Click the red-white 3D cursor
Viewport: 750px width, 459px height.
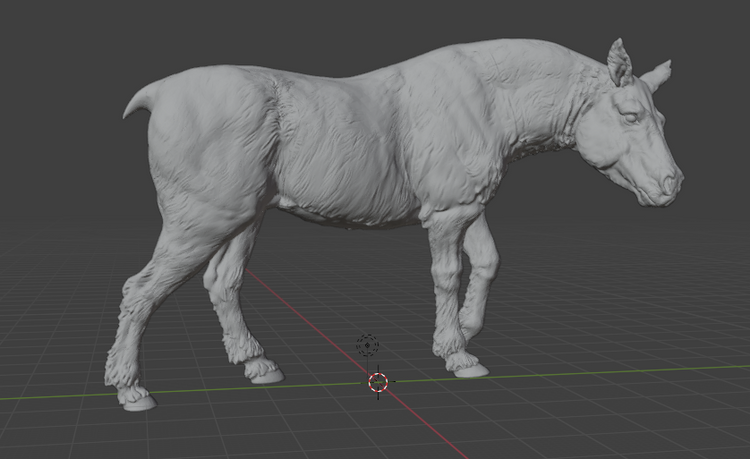click(x=378, y=381)
